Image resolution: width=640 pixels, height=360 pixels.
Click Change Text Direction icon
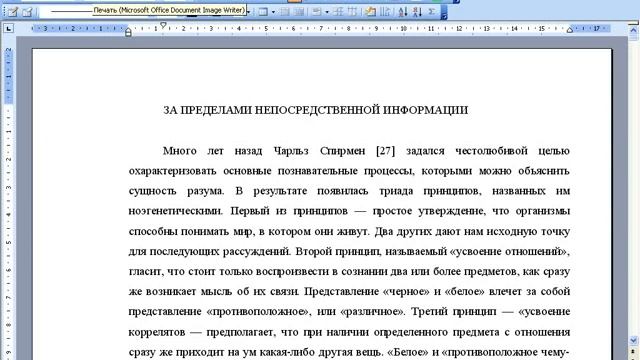pos(385,12)
